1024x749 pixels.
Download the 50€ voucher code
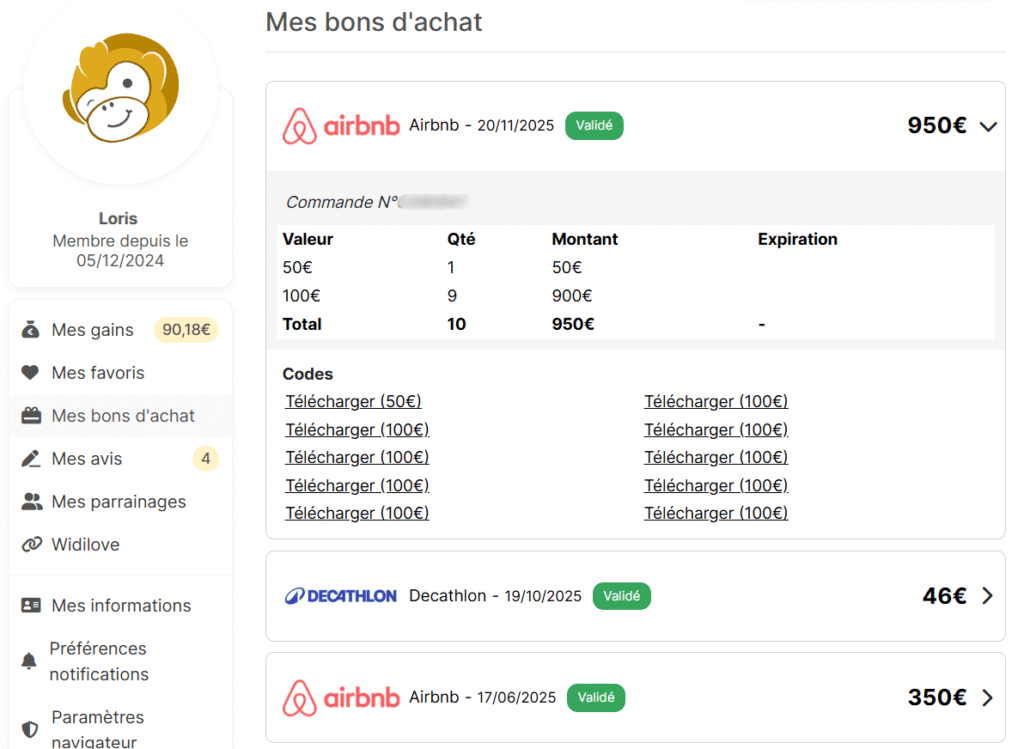[x=353, y=401]
